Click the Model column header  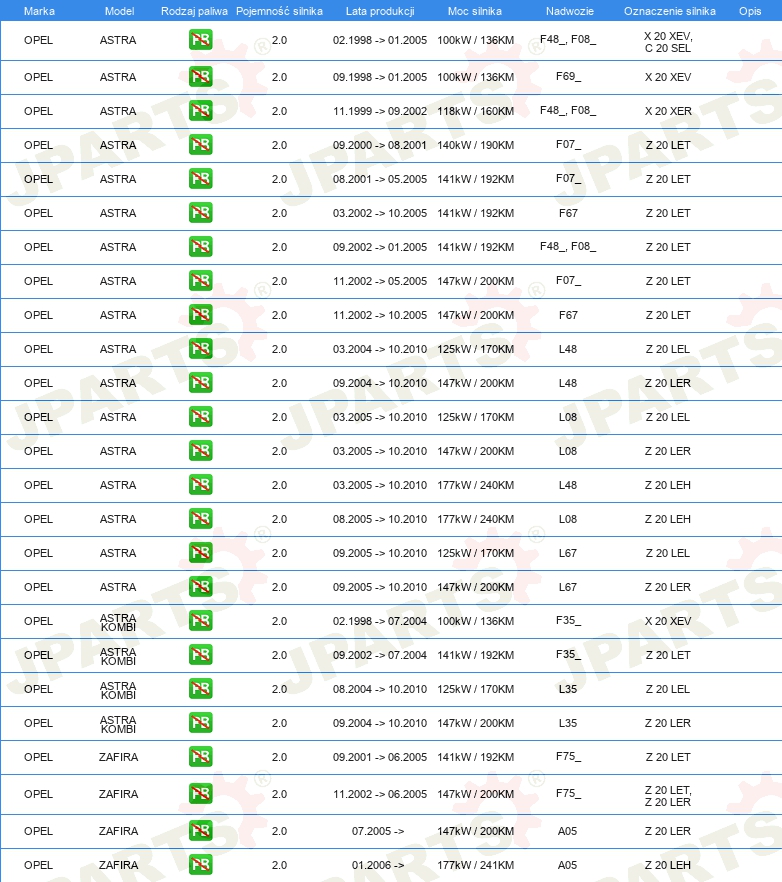click(x=119, y=11)
